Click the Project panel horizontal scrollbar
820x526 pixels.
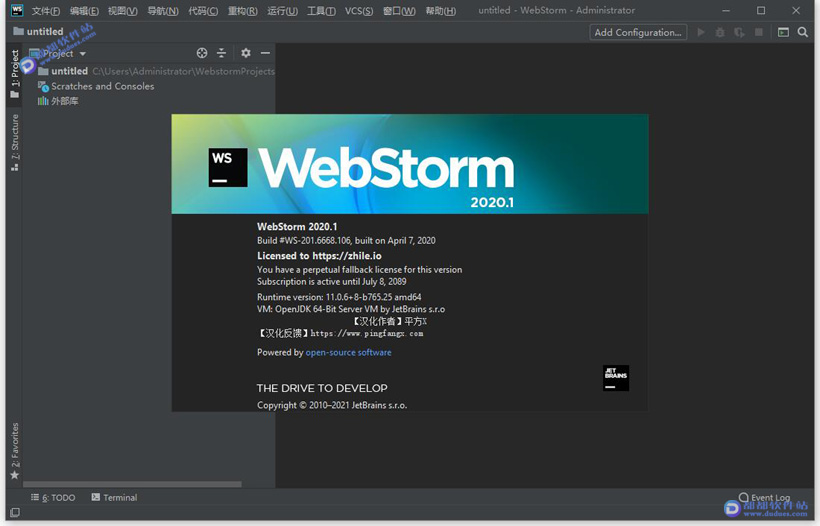point(132,484)
